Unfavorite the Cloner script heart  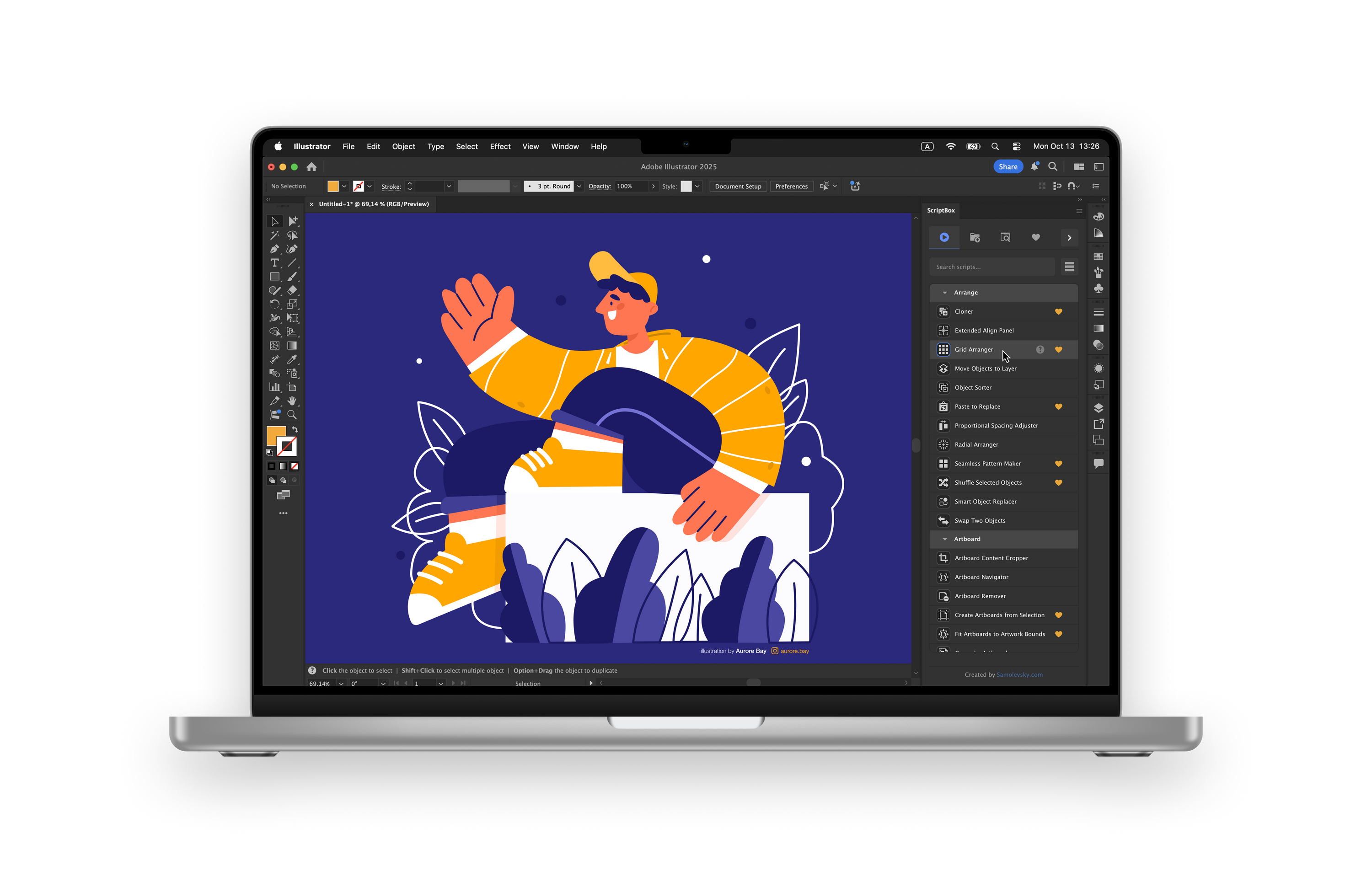pyautogui.click(x=1059, y=311)
